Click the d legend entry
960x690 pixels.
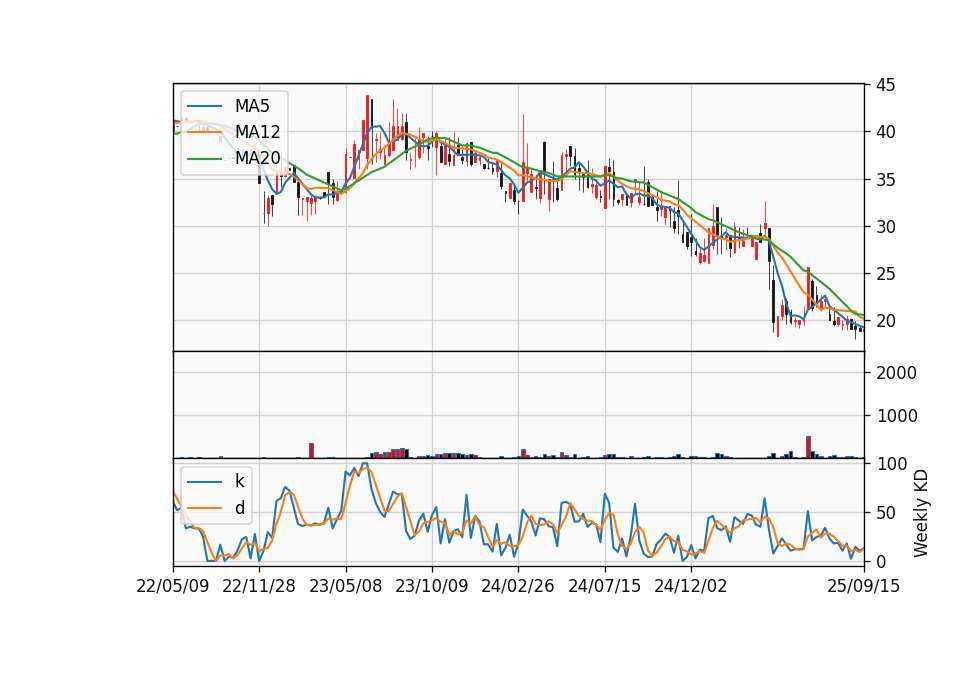240,508
